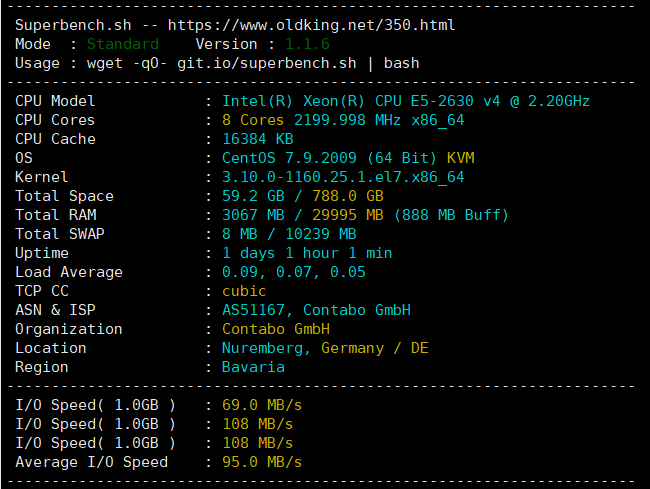Click the Total Space 59.2 GB value
Screen dimensions: 650x489
tap(254, 196)
